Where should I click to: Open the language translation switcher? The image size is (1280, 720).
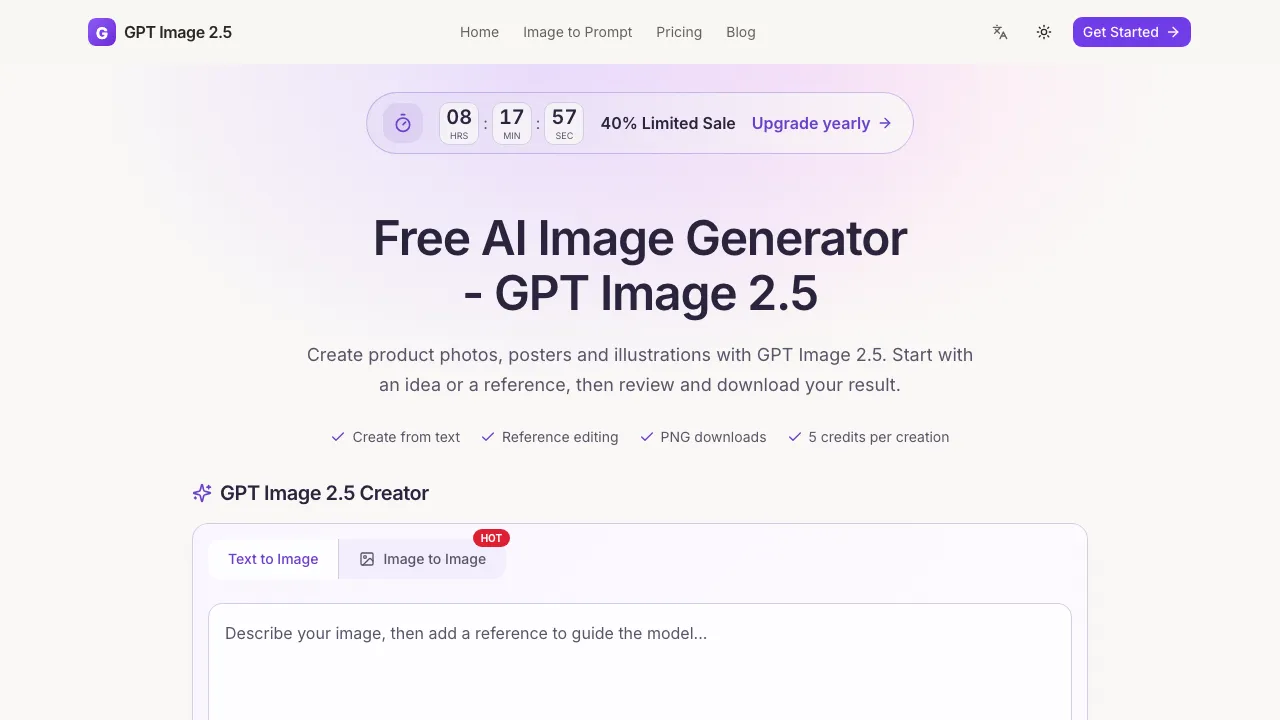(x=1000, y=32)
